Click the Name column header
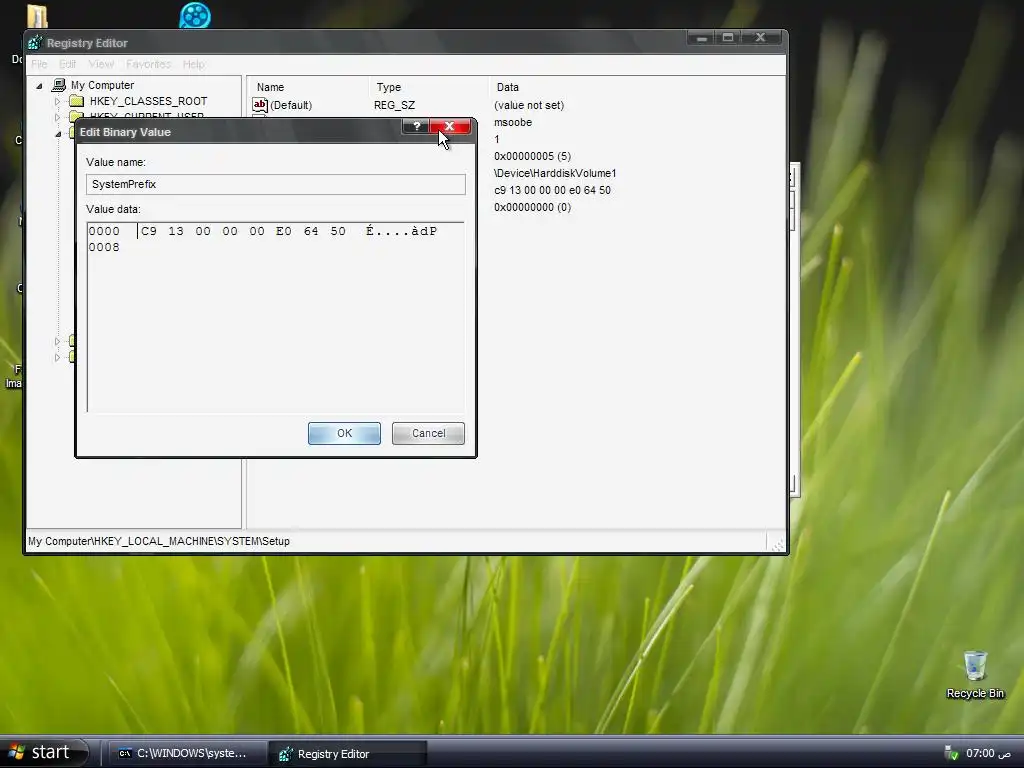Viewport: 1024px width, 768px height. pyautogui.click(x=270, y=87)
